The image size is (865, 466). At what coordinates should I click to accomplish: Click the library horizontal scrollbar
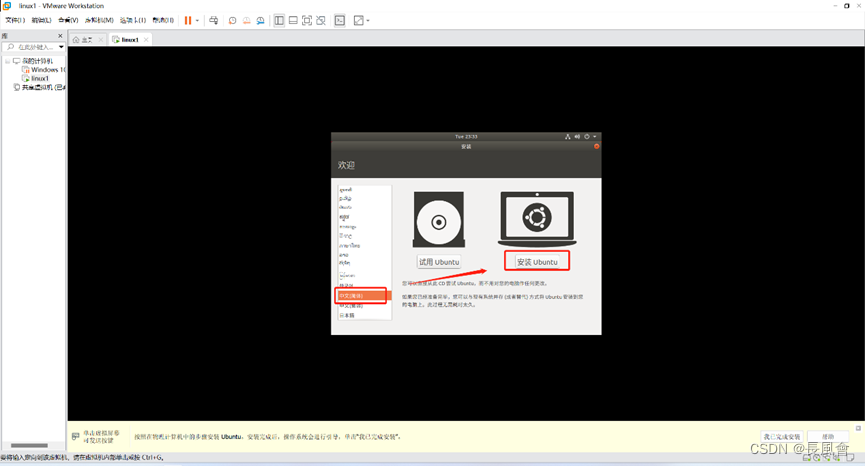[x=29, y=446]
